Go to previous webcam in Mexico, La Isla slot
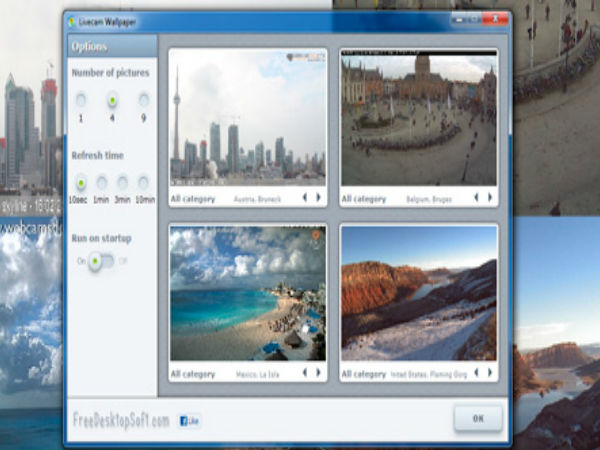Screen dimensions: 600x450 (x=305, y=374)
